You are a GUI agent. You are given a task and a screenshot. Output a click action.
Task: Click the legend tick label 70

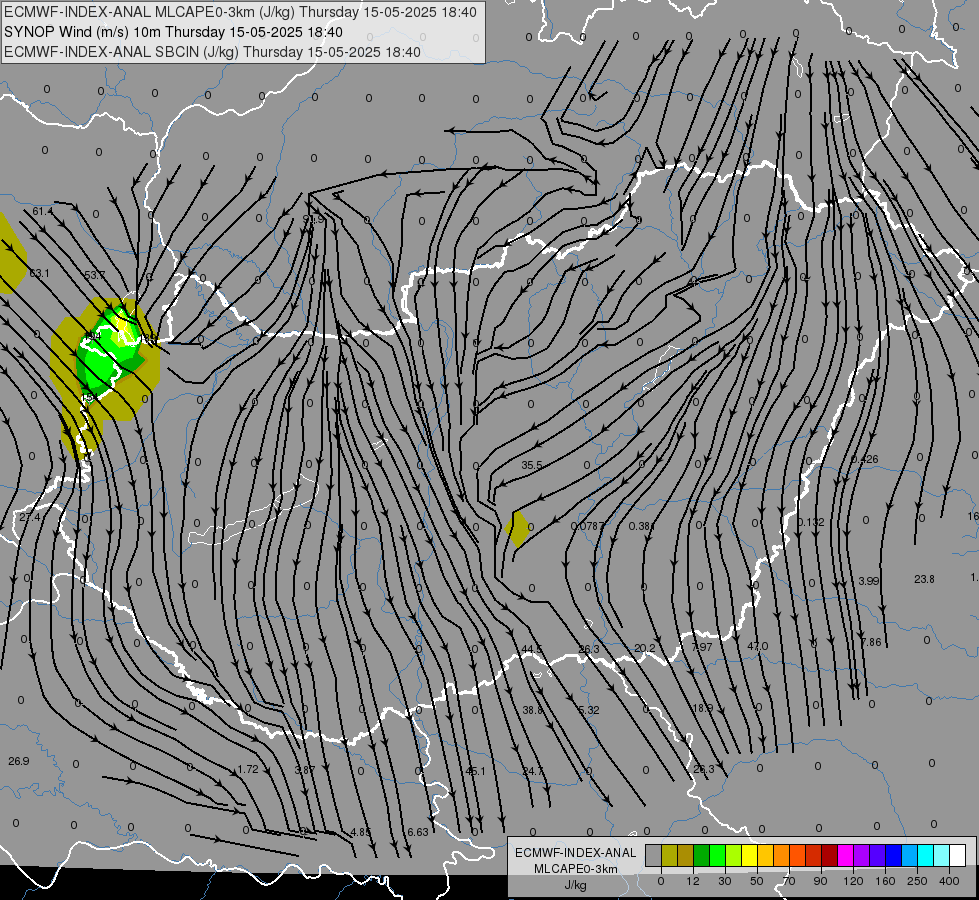click(789, 881)
